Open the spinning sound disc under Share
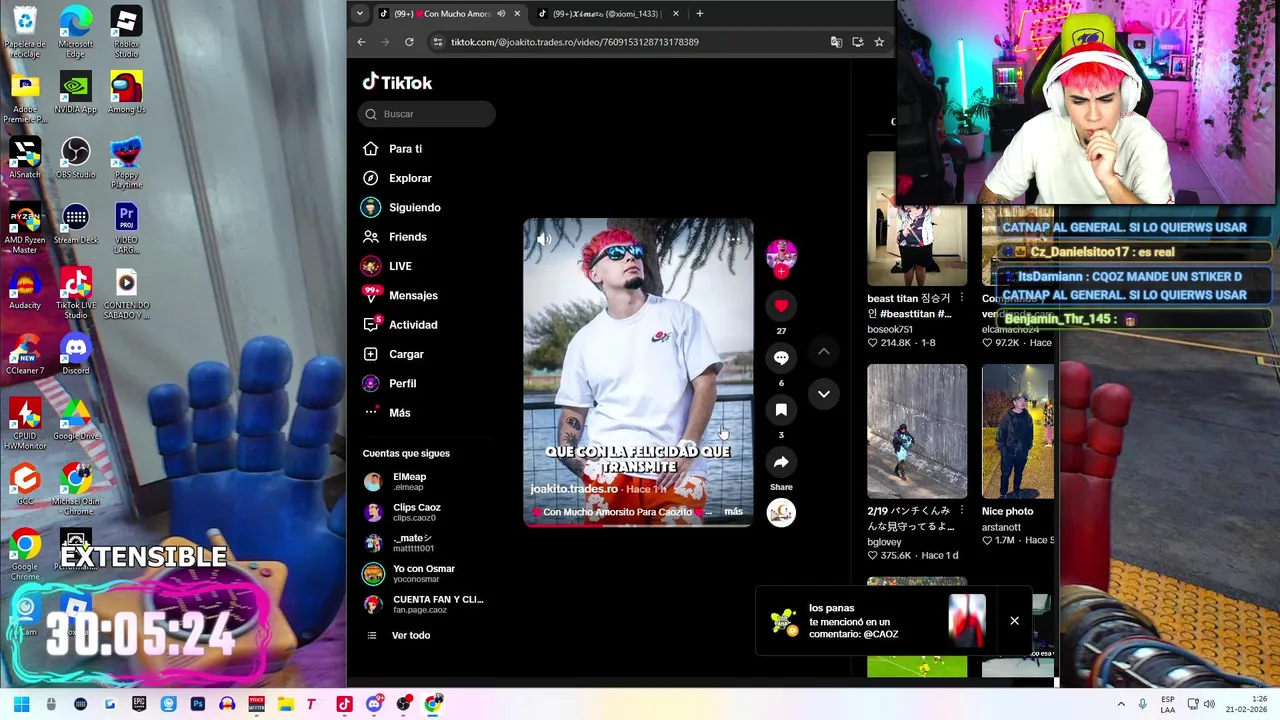The width and height of the screenshot is (1280, 720). 781,512
